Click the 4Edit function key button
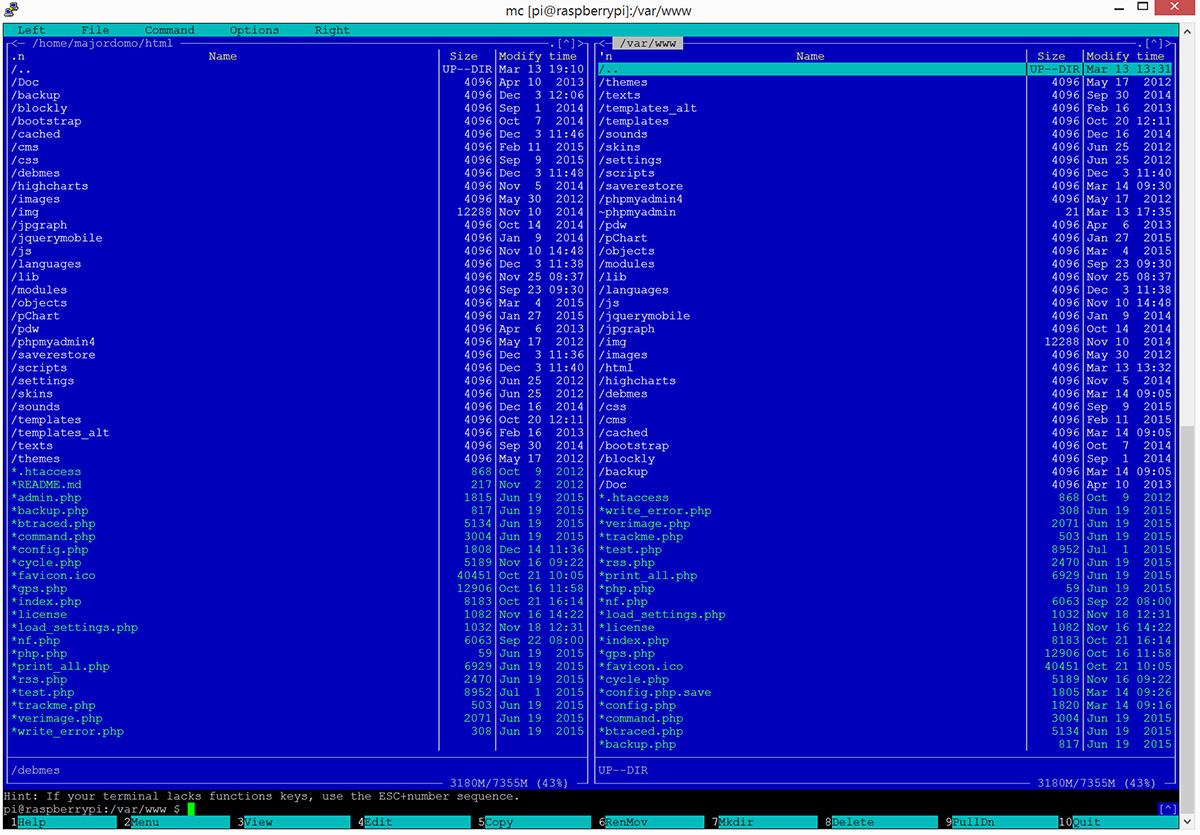The height and width of the screenshot is (835, 1200). (415, 822)
